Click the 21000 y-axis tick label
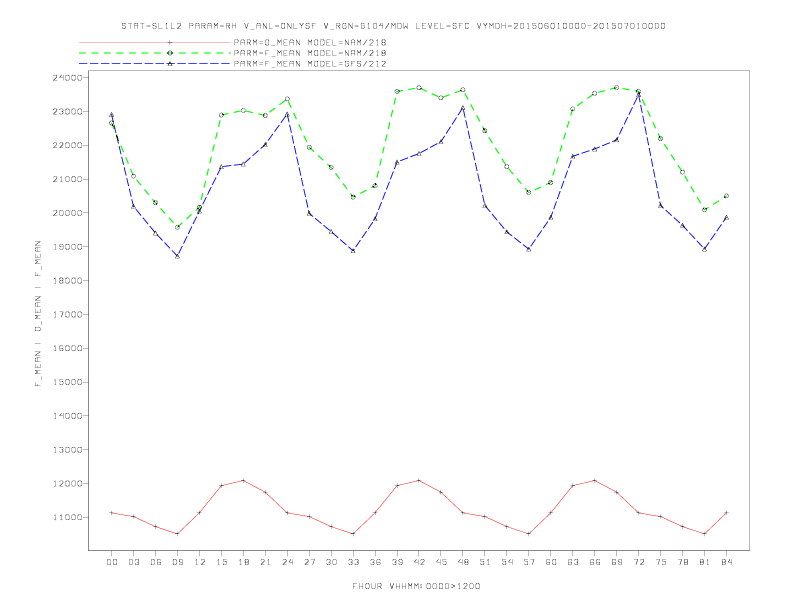 click(x=67, y=179)
